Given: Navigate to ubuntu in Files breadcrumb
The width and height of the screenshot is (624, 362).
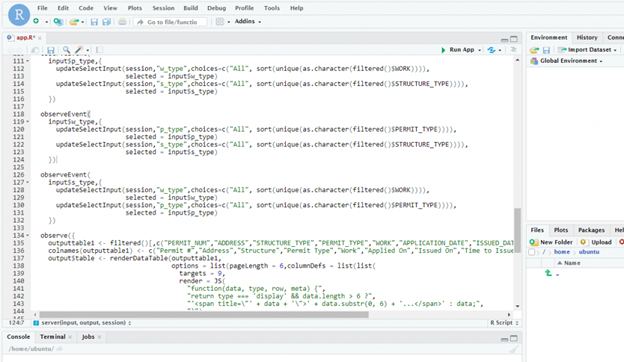Looking at the screenshot, I should point(589,252).
